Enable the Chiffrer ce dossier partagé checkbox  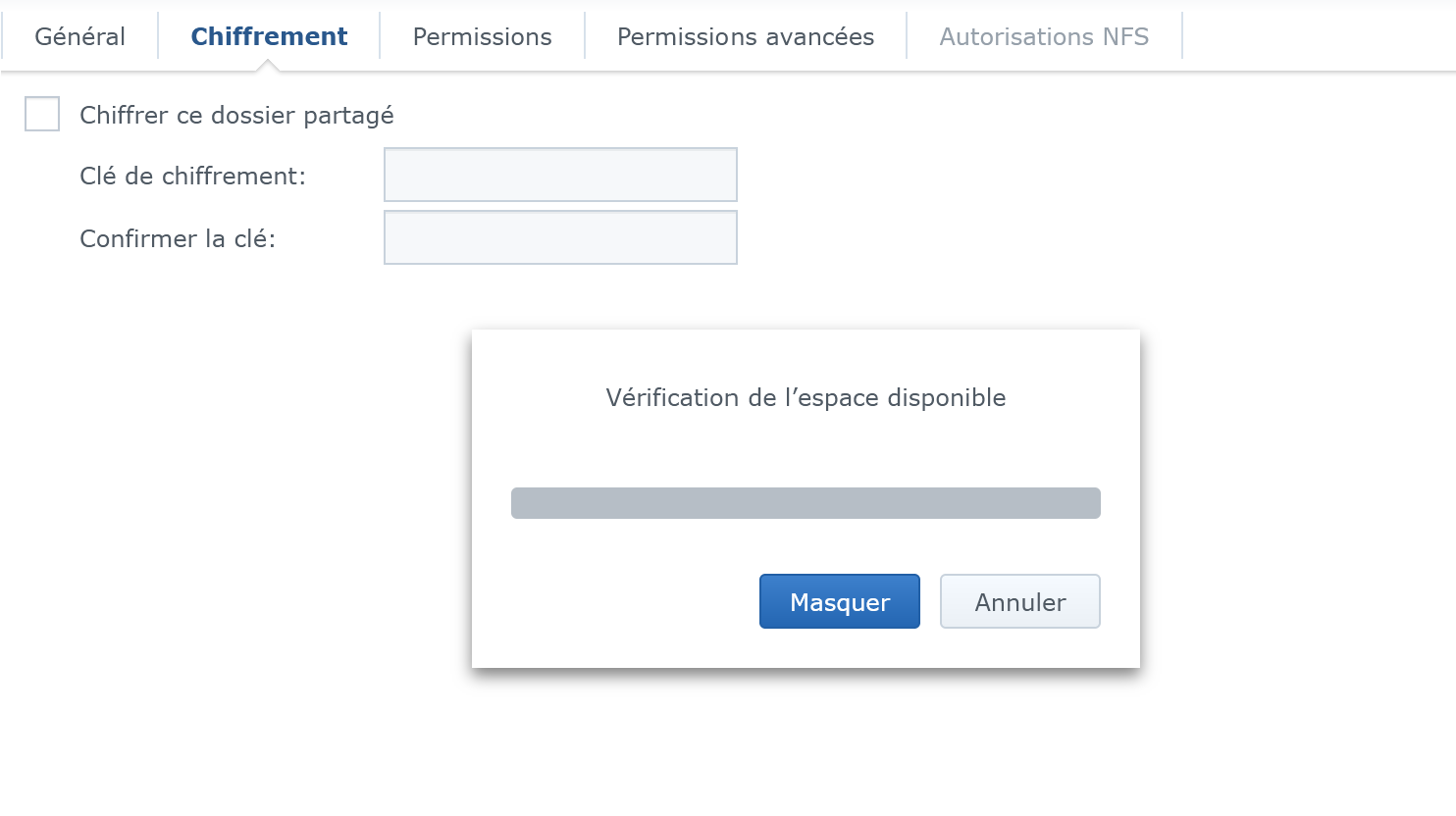(x=42, y=114)
